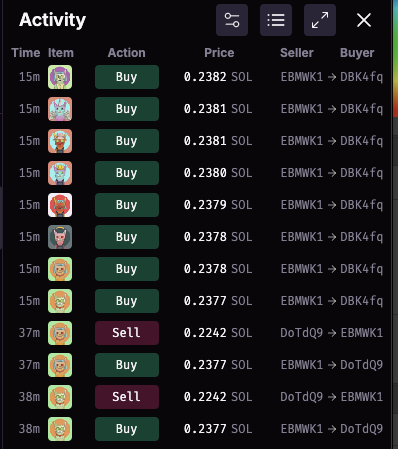Viewport: 398px width, 449px height.
Task: Expand Activity panel to fullscreen
Action: tap(320, 20)
